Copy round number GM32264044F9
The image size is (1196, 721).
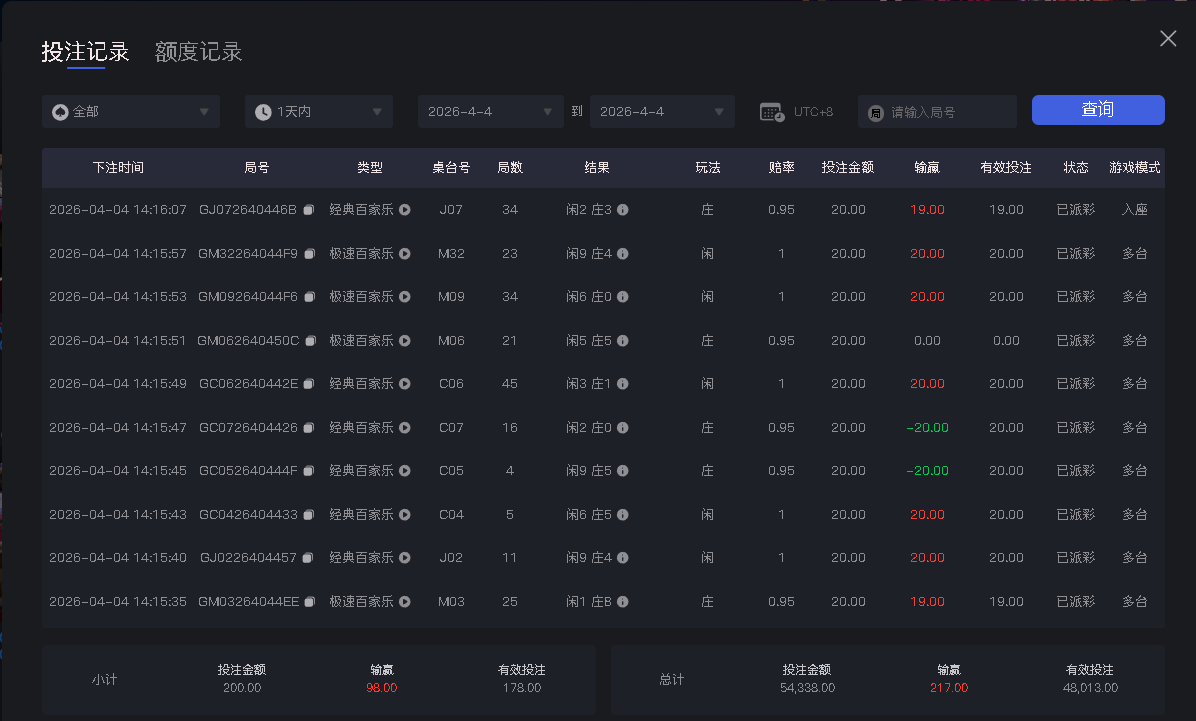309,254
